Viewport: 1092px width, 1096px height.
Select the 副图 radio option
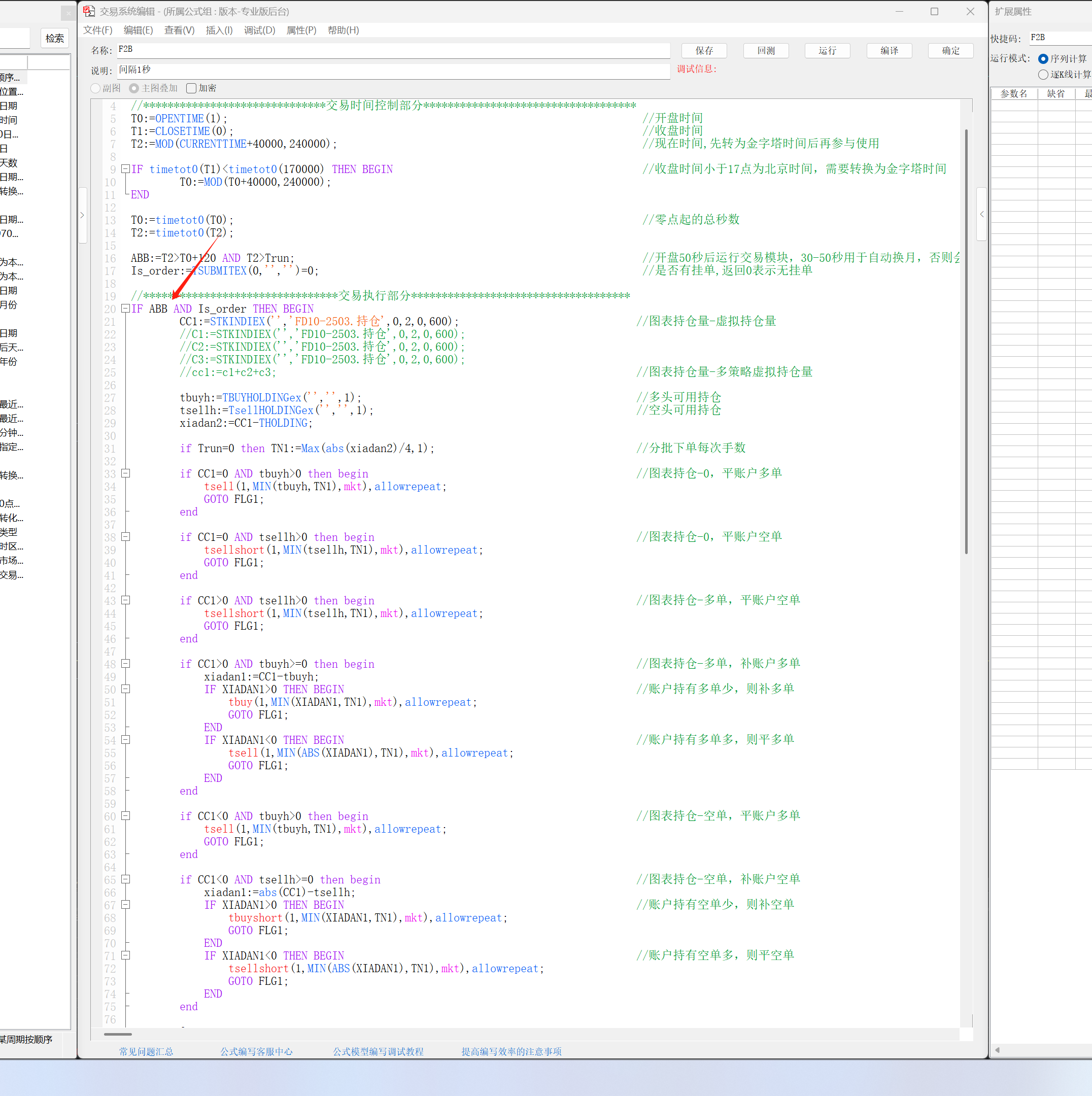(x=96, y=88)
